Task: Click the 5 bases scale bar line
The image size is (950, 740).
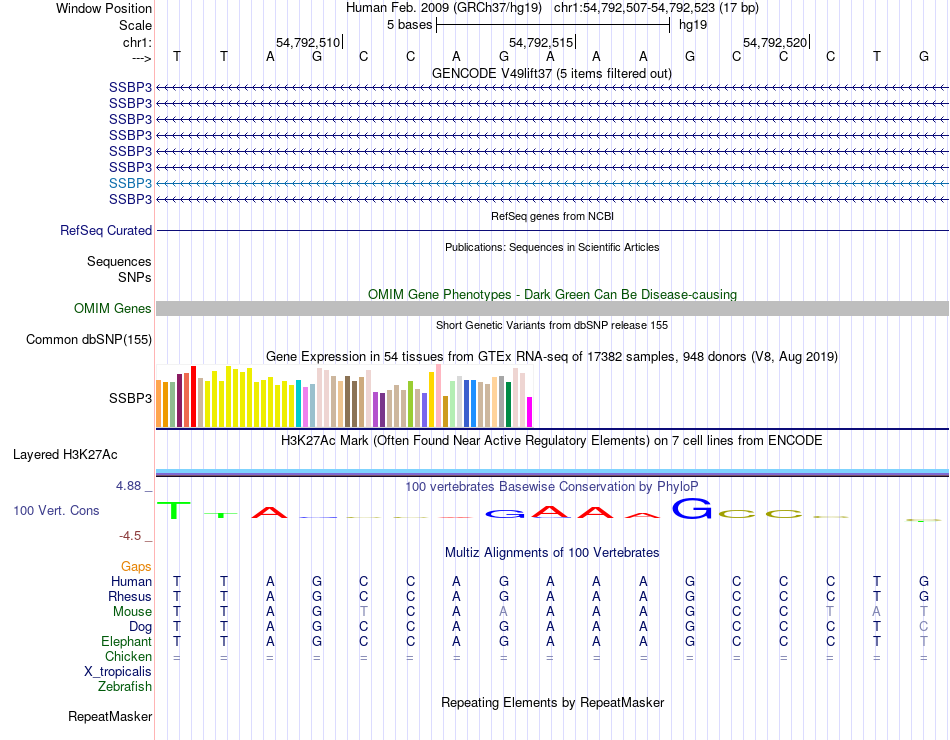Action: (553, 25)
